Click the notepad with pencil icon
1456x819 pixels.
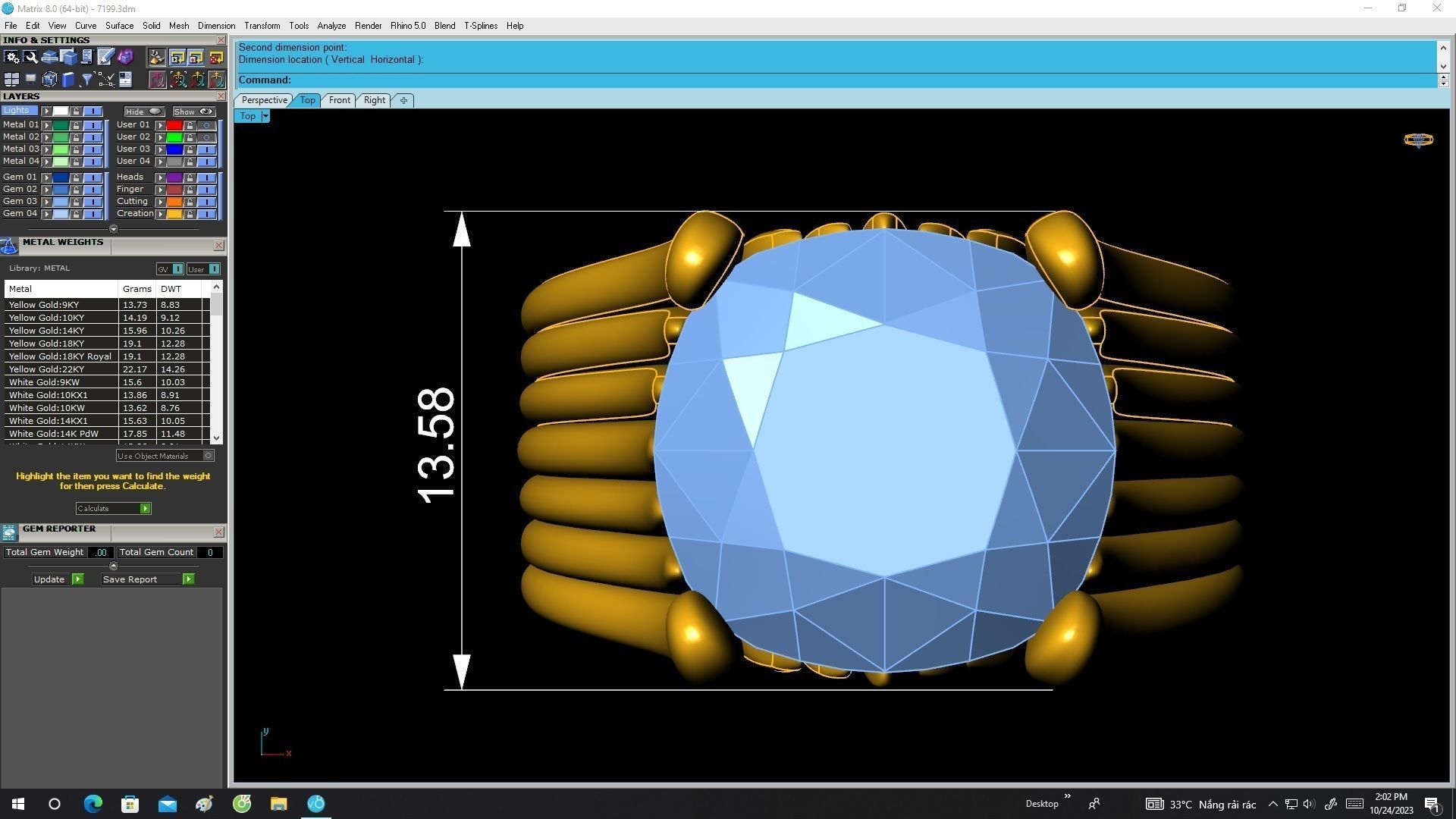pyautogui.click(x=105, y=57)
